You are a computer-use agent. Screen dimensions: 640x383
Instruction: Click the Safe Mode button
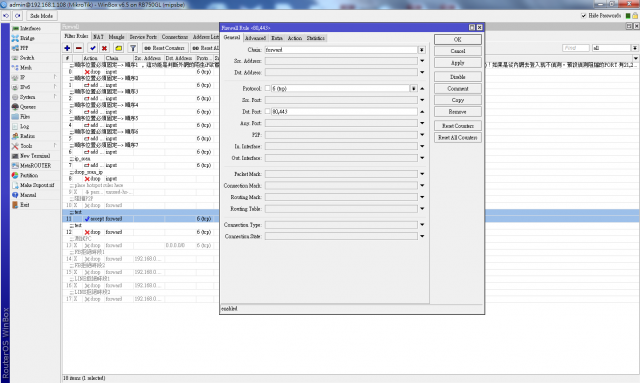(41, 16)
